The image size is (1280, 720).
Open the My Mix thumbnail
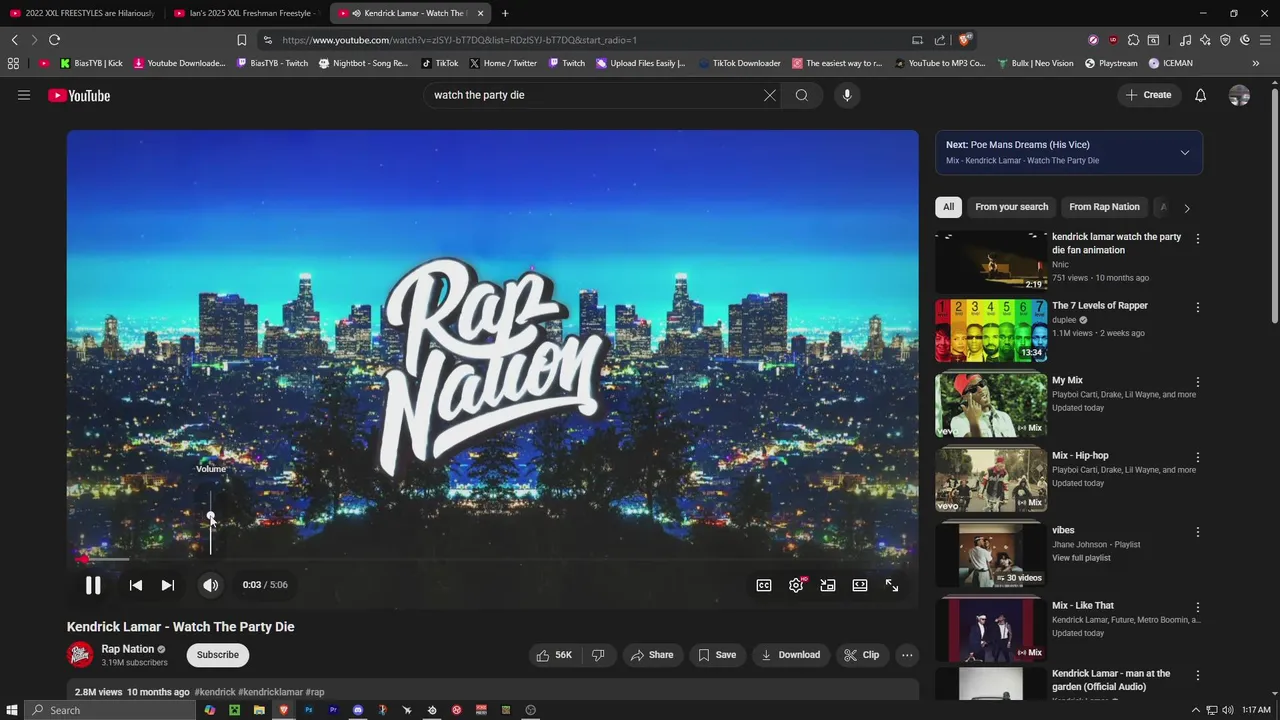[x=991, y=405]
